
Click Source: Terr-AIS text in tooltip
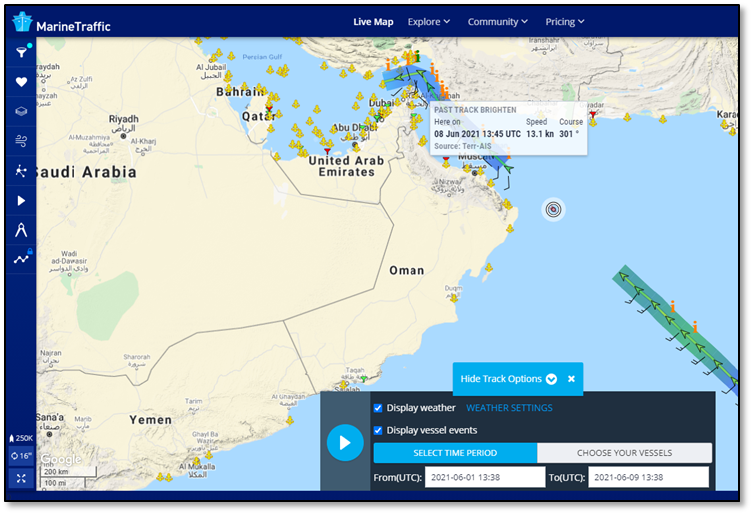tap(462, 146)
